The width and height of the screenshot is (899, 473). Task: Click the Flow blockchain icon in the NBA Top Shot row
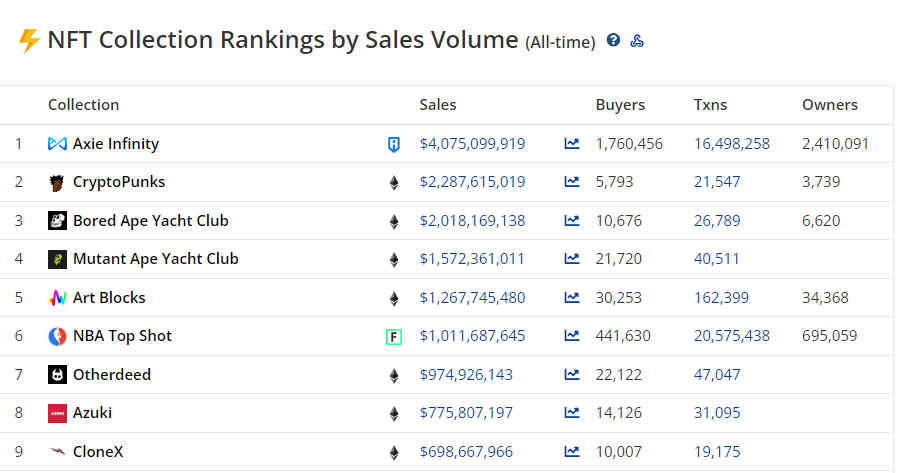click(394, 337)
